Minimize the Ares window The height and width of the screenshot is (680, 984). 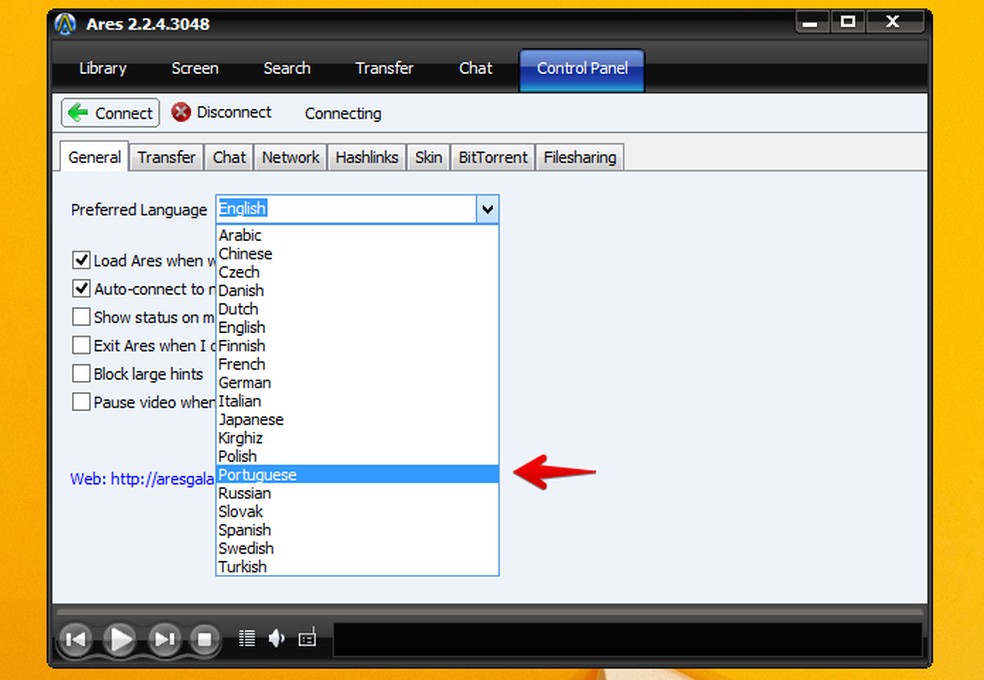pyautogui.click(x=810, y=23)
